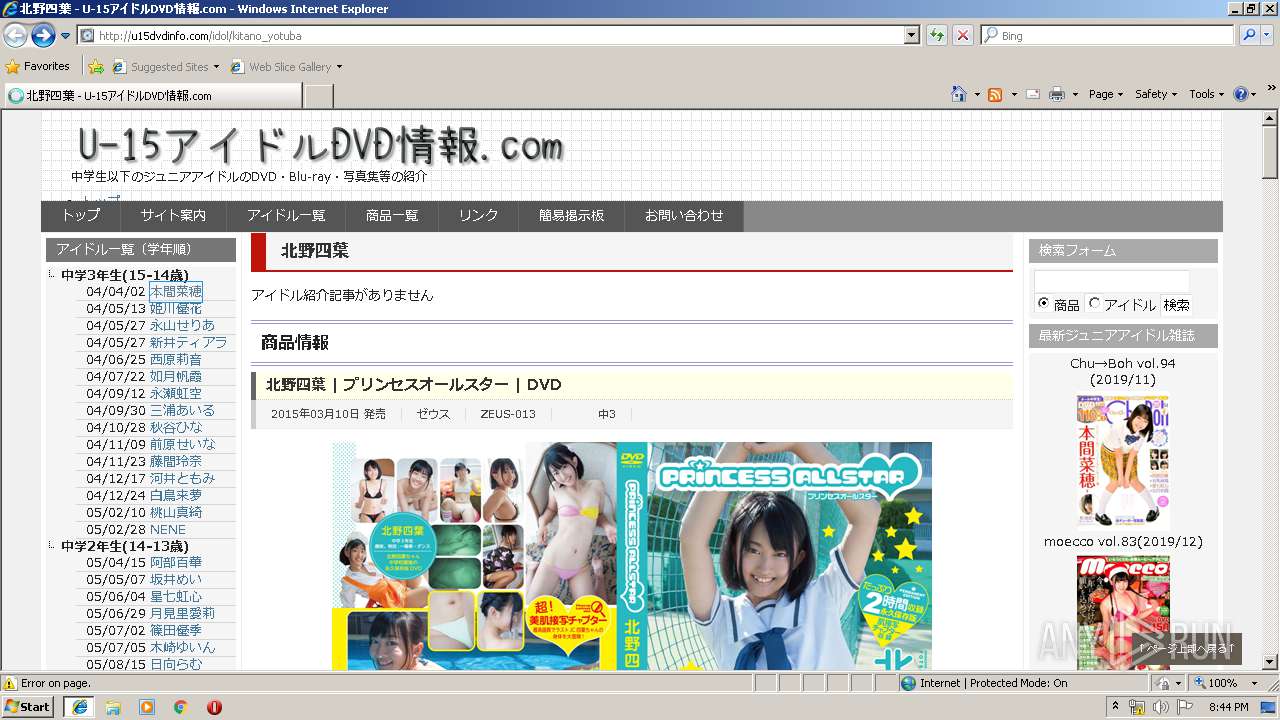This screenshot has height=720, width=1280.
Task: Open リンク navigation item
Action: [478, 216]
